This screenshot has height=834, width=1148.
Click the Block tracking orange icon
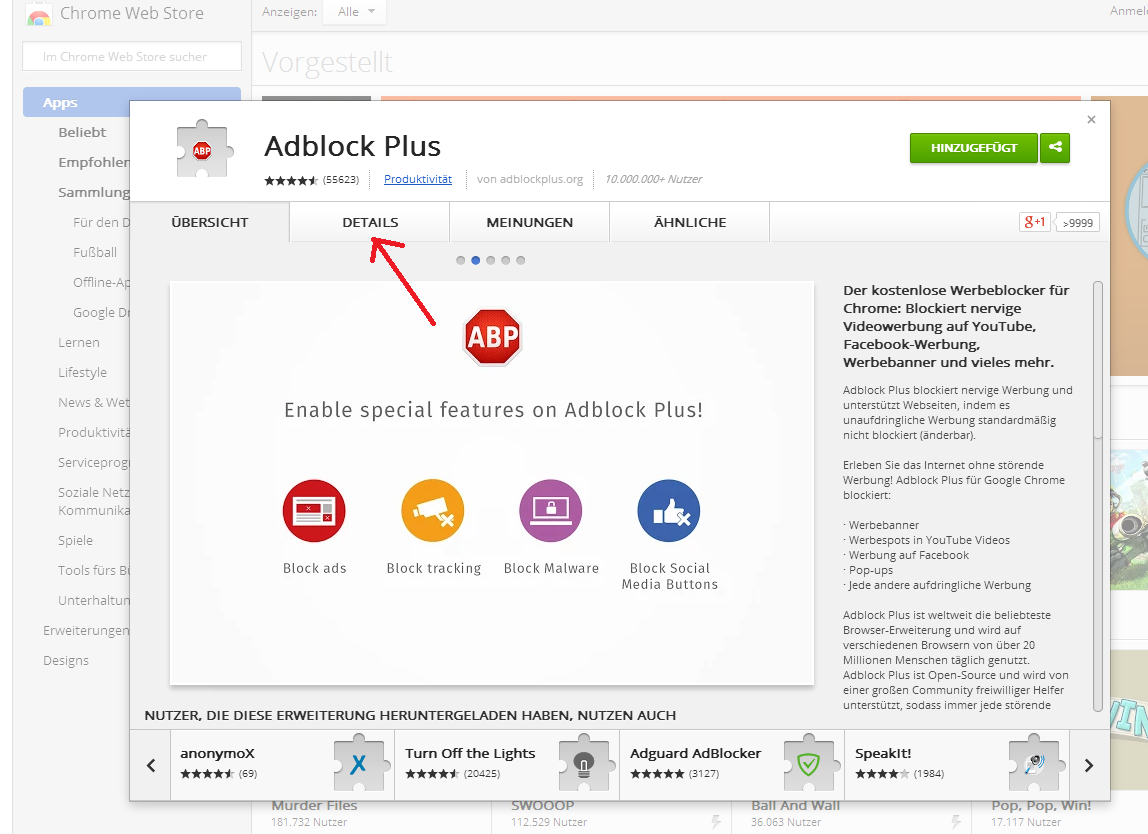tap(433, 510)
